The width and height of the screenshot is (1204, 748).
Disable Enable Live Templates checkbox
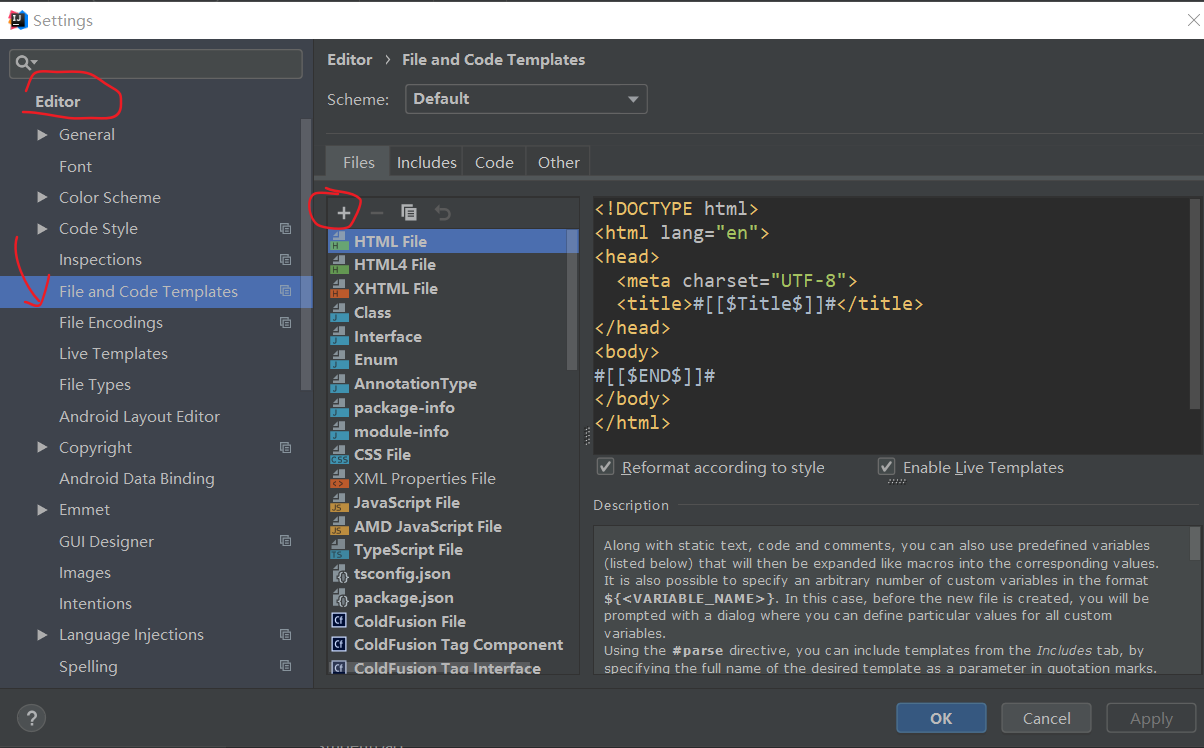point(886,467)
